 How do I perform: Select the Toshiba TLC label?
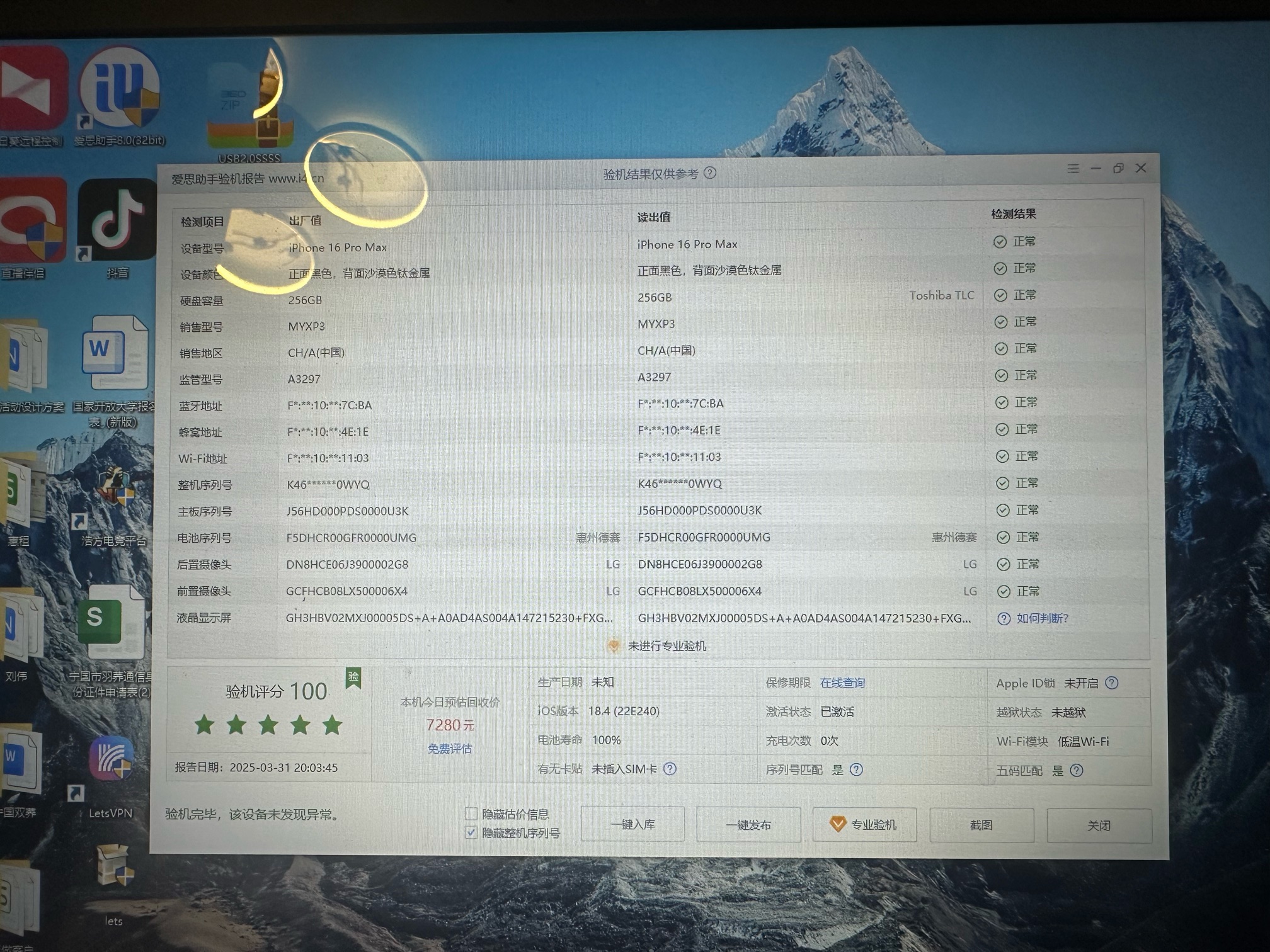(x=942, y=295)
